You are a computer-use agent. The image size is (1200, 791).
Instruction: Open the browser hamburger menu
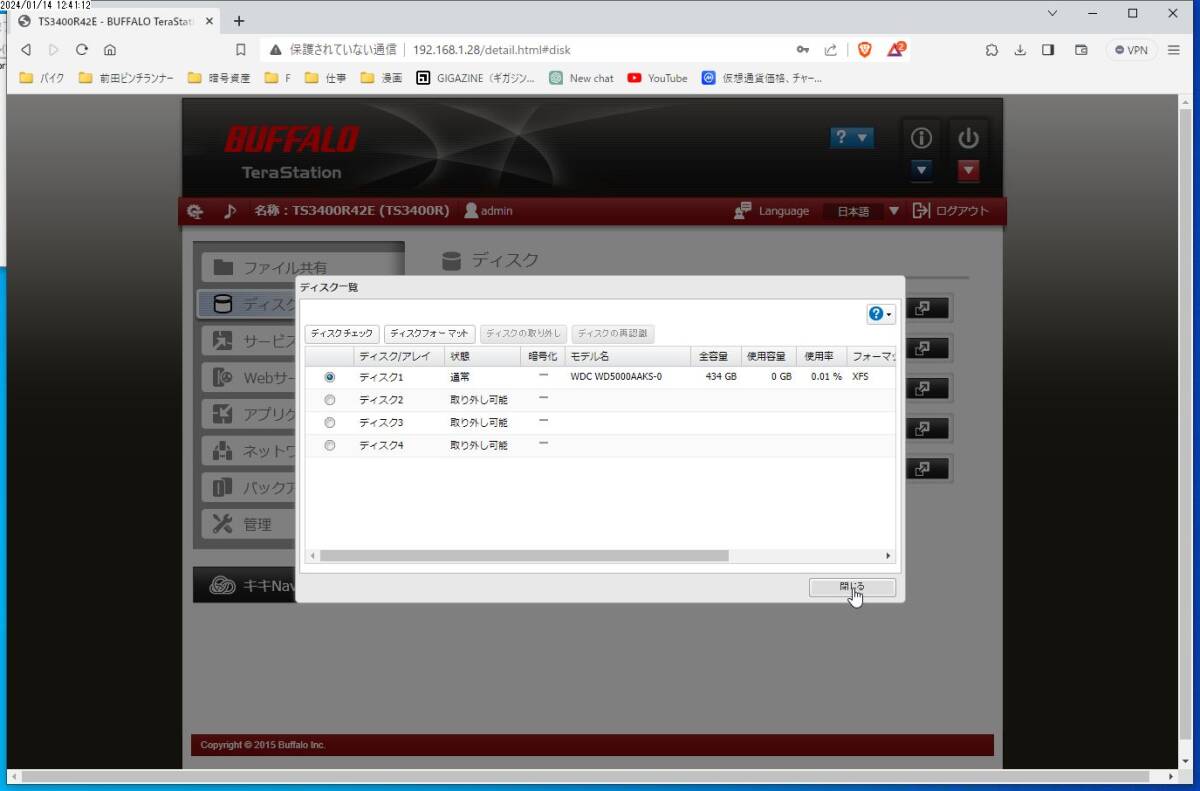1174,50
